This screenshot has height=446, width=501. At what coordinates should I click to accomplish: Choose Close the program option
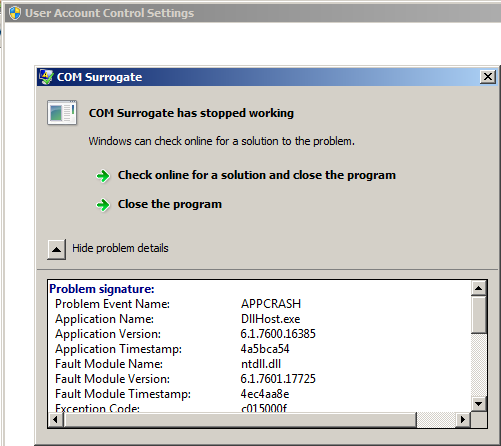coord(170,204)
